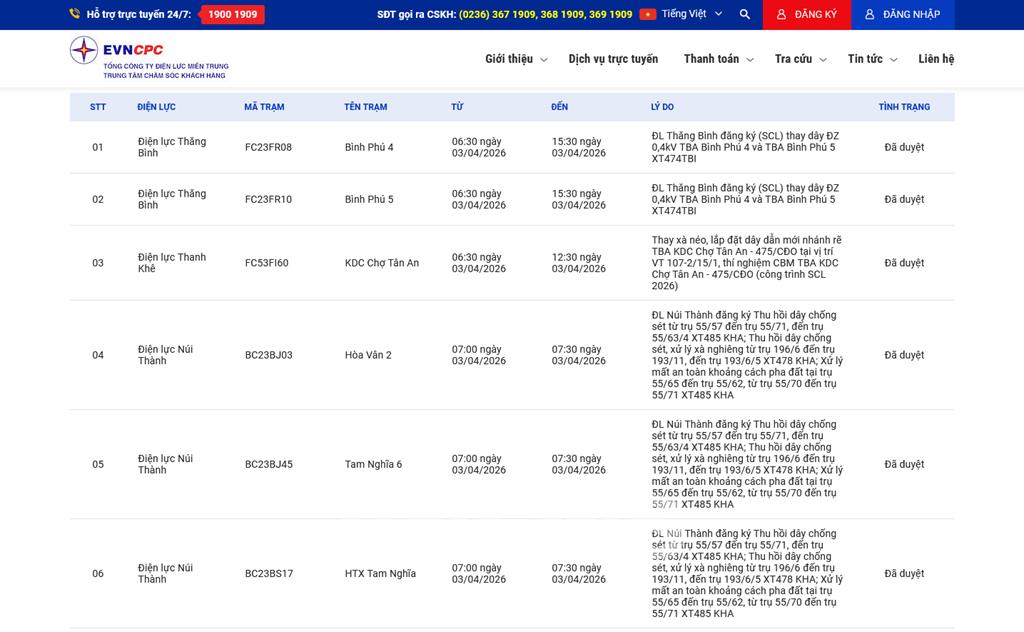Select KDC Chợ Tân An station name

coord(382,263)
